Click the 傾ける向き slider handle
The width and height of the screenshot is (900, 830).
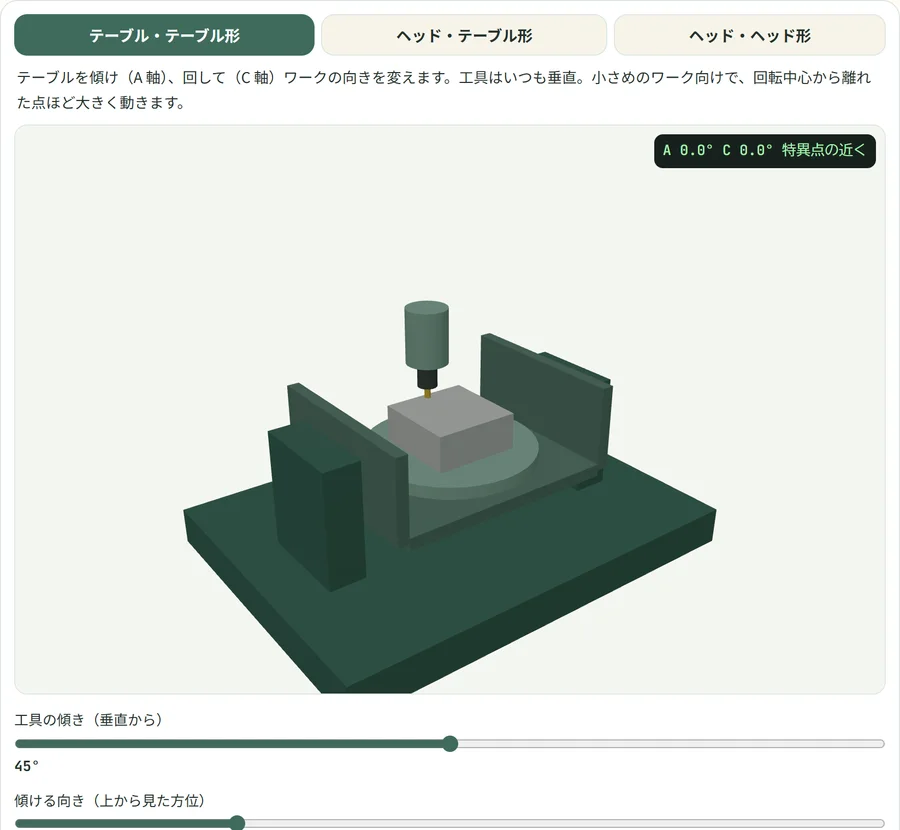coord(237,823)
